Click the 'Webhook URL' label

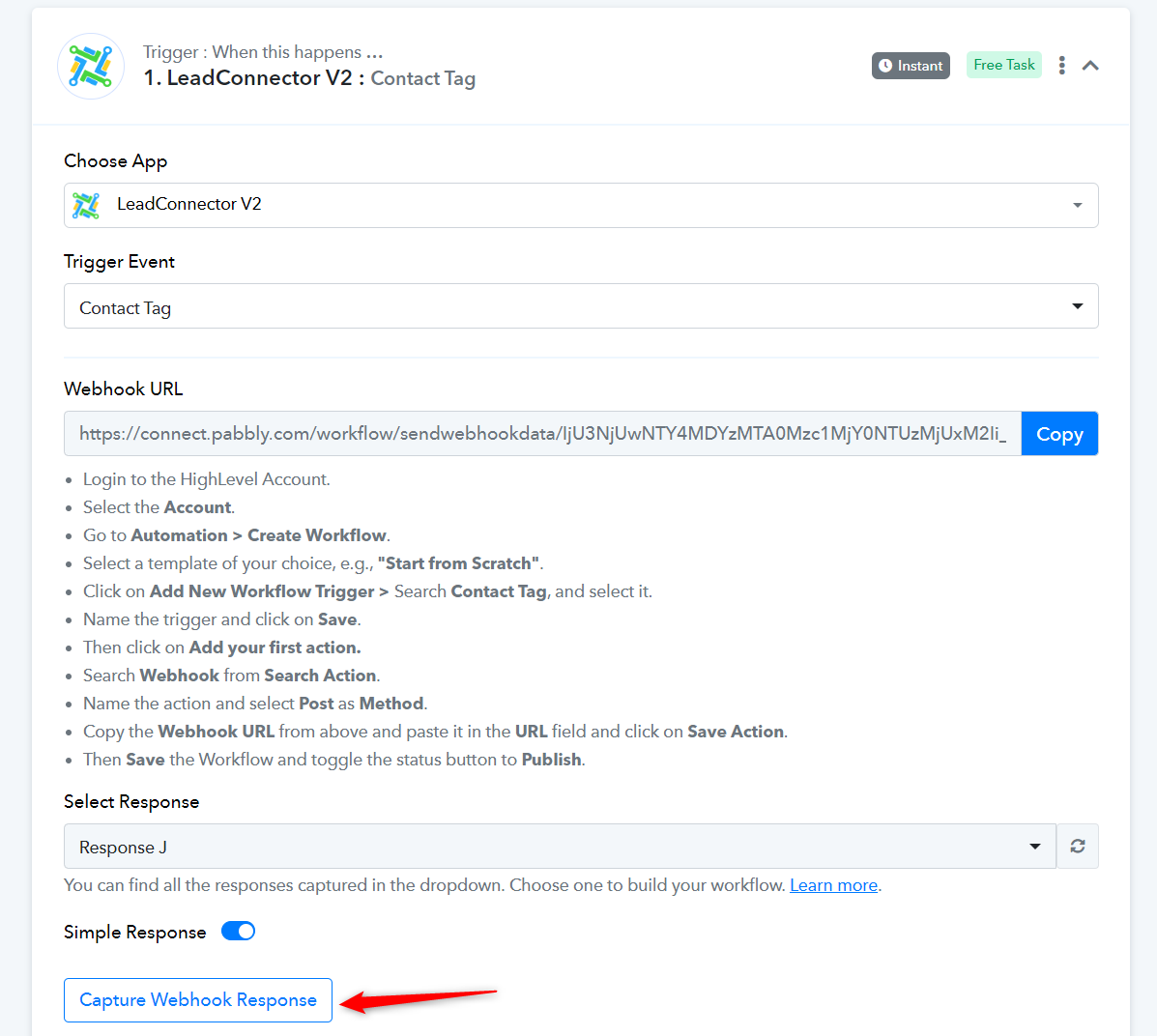pyautogui.click(x=123, y=388)
